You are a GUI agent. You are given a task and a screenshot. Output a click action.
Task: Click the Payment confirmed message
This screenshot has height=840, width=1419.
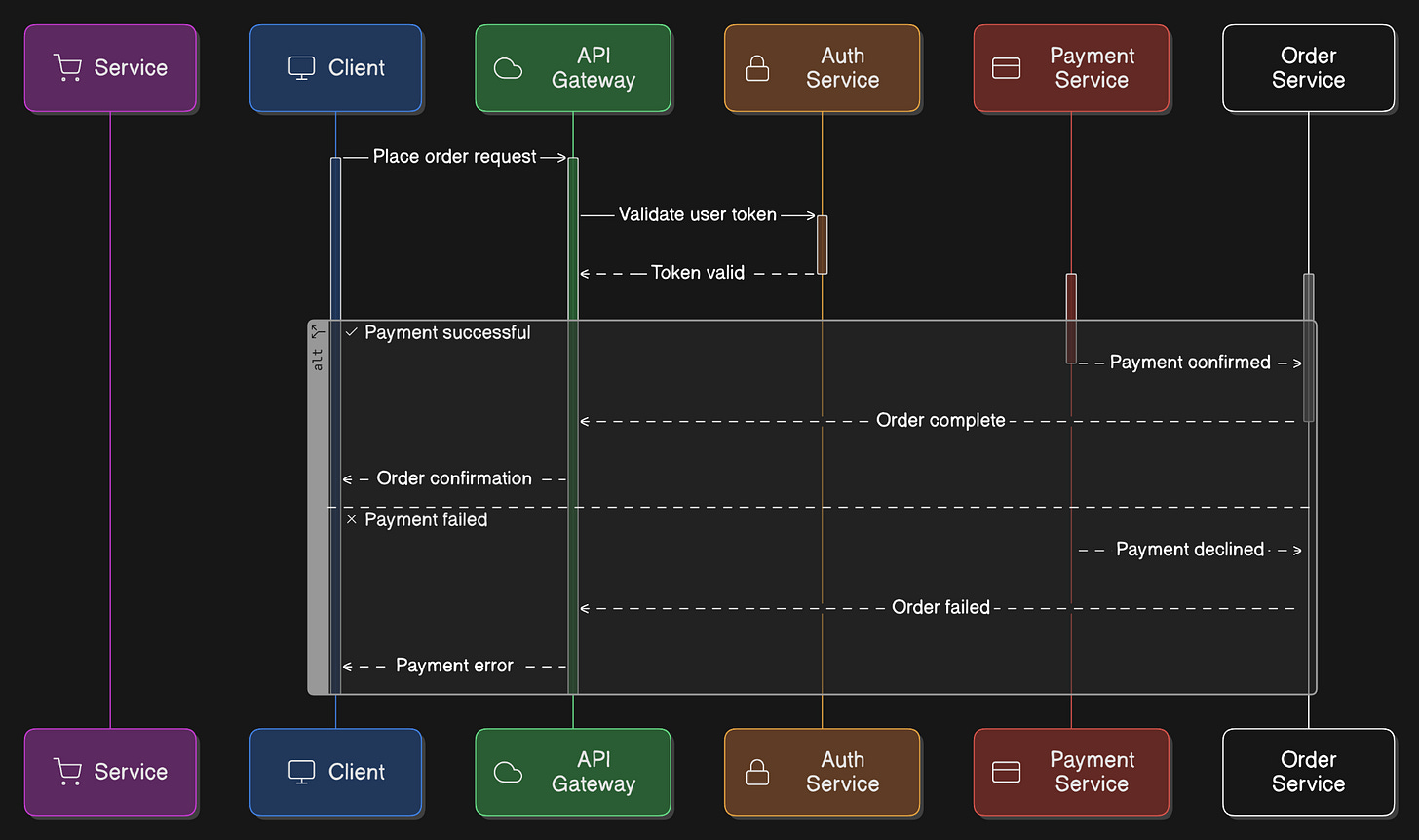click(1190, 363)
